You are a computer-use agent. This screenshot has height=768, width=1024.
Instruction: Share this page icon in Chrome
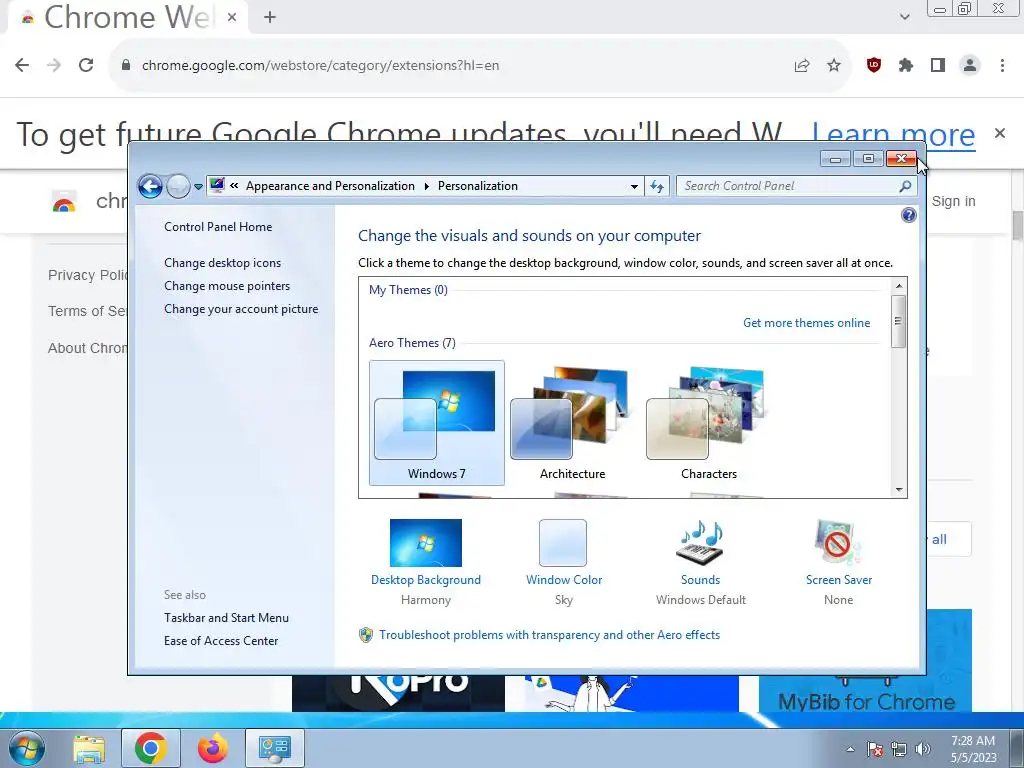point(802,65)
